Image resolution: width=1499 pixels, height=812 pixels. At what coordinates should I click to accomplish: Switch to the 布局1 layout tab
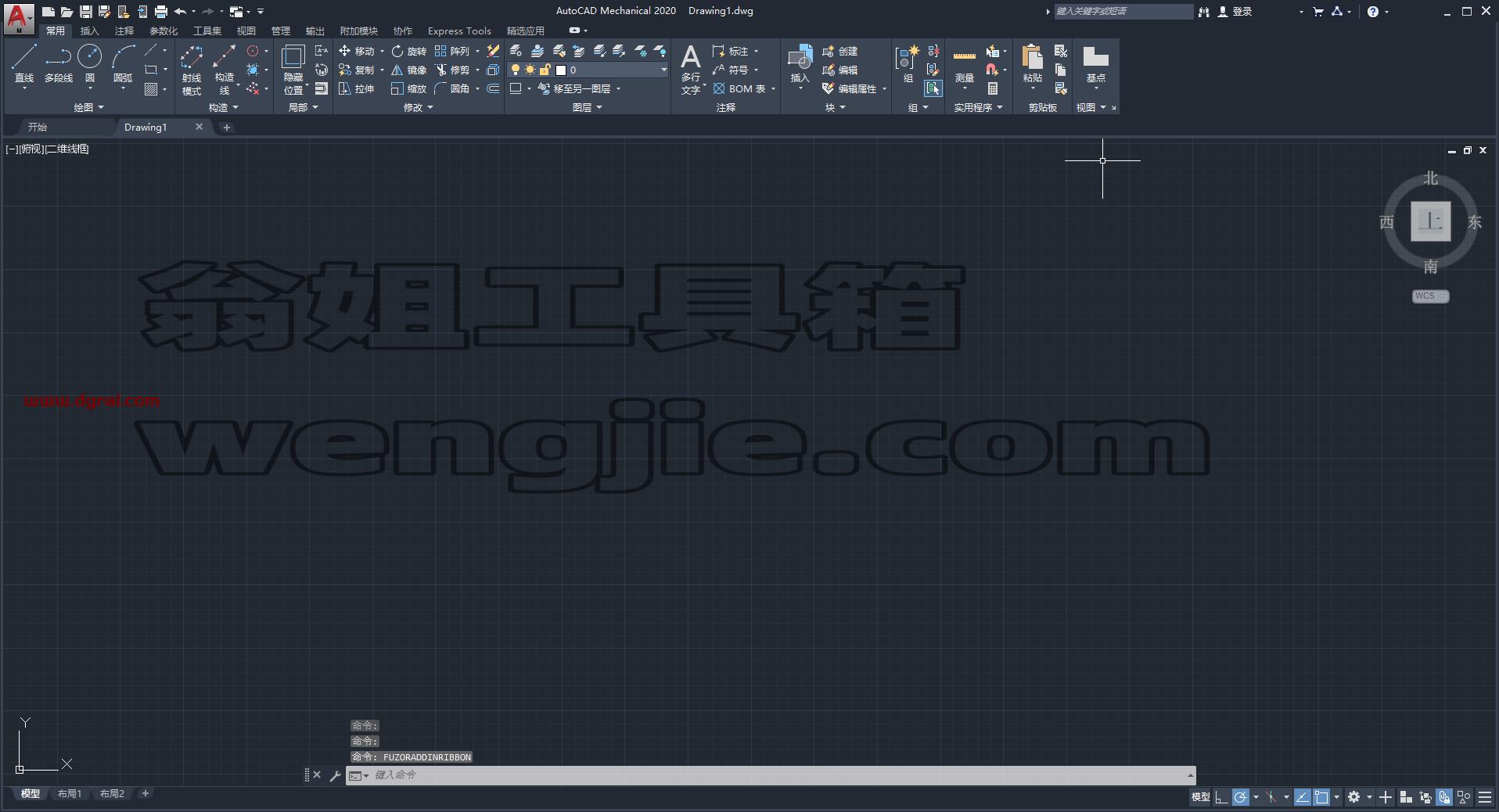pos(69,793)
